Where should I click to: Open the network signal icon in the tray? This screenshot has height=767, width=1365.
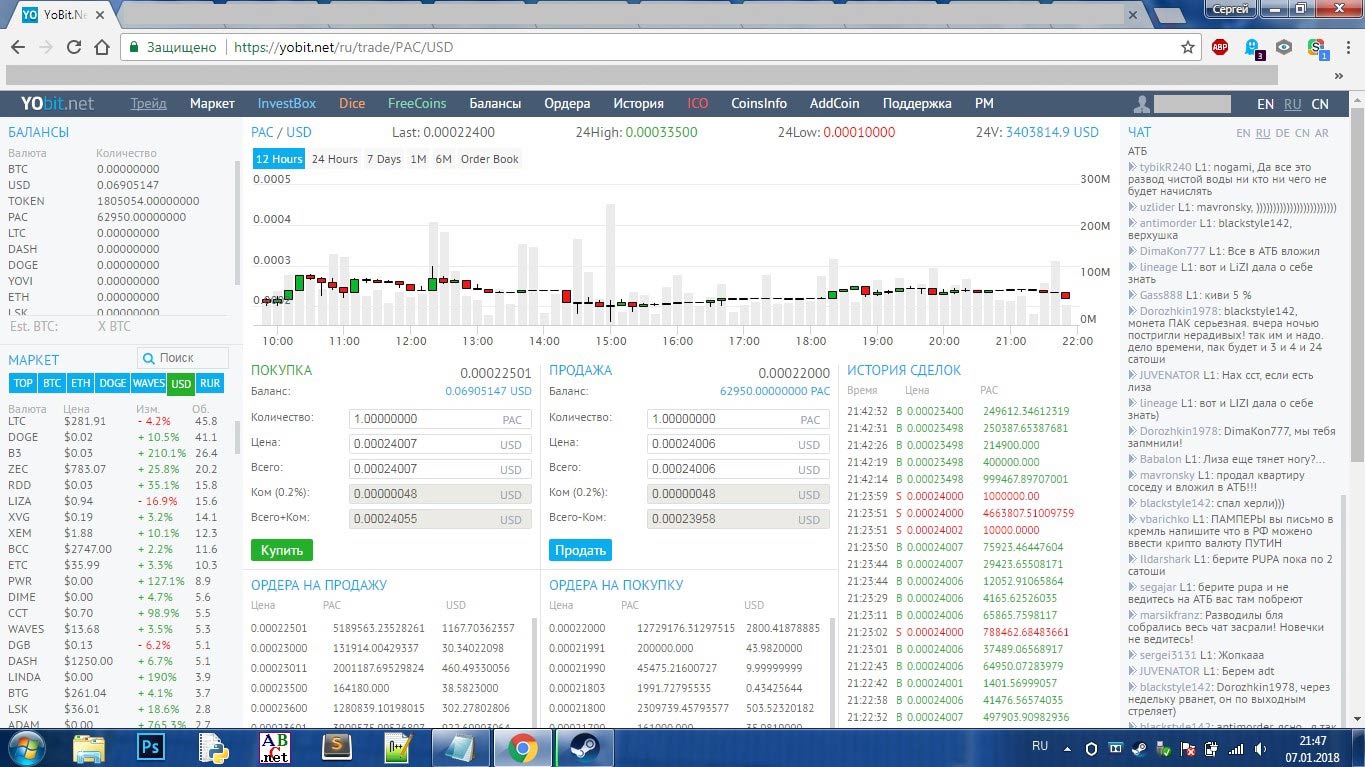click(1235, 748)
